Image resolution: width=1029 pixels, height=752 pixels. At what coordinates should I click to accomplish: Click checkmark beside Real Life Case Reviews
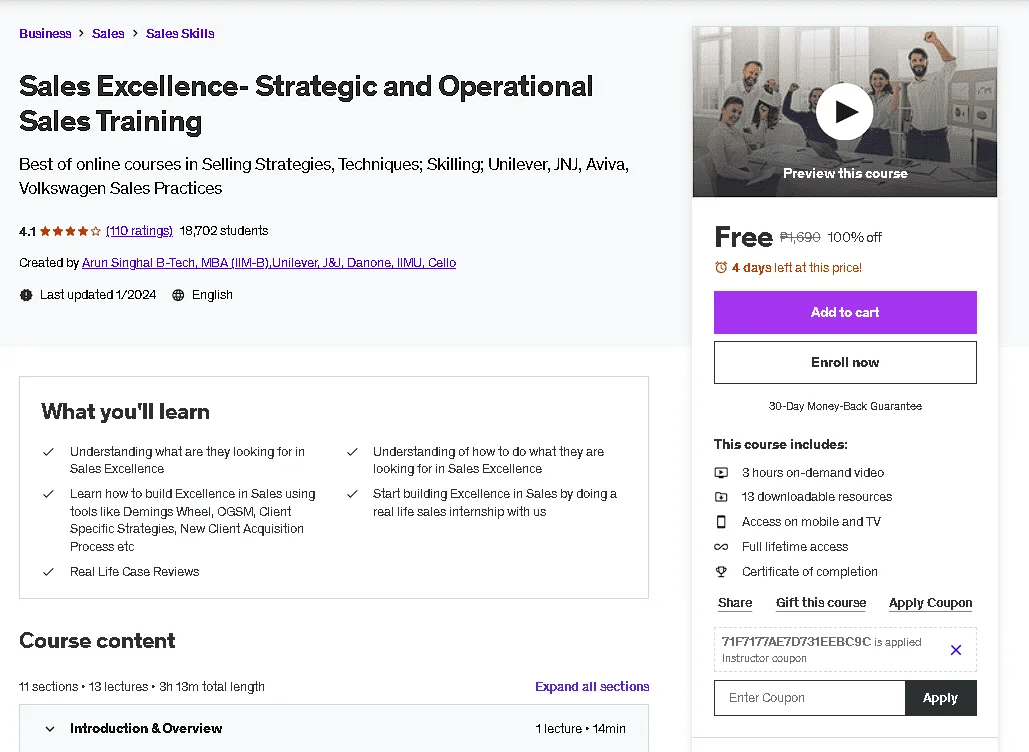(48, 572)
